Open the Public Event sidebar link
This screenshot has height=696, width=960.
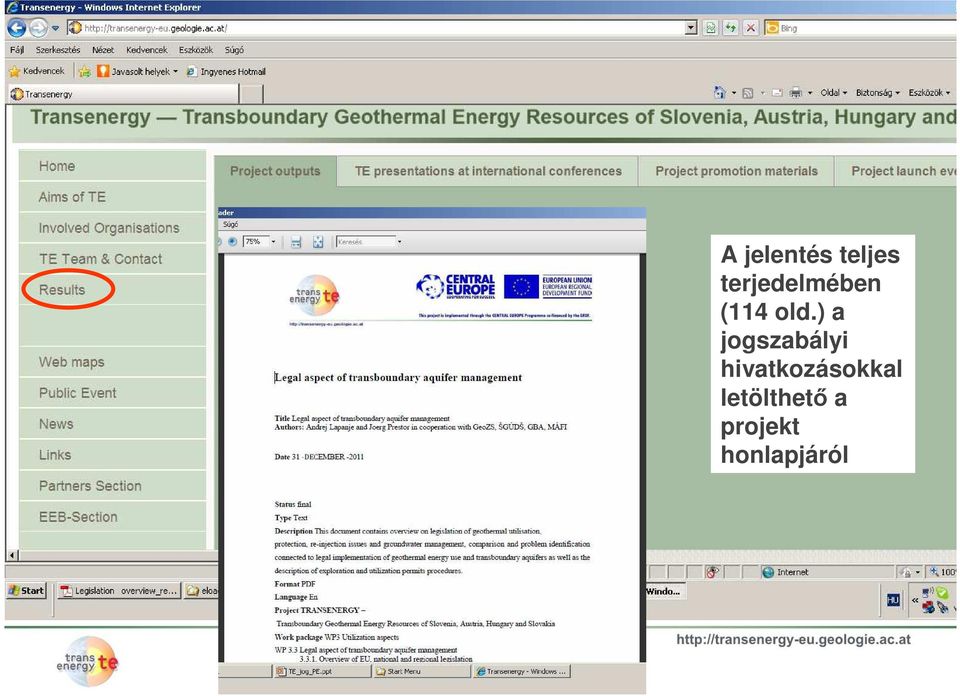[x=113, y=393]
